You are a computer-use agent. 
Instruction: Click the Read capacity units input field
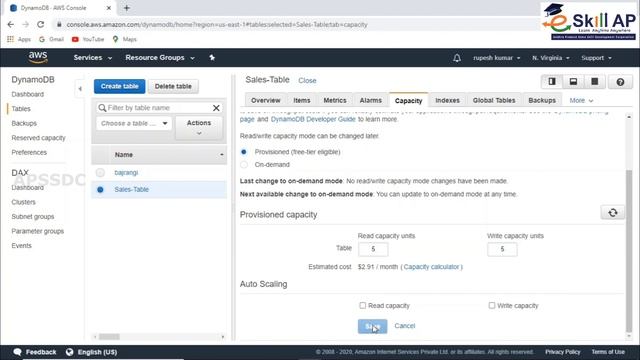click(373, 249)
